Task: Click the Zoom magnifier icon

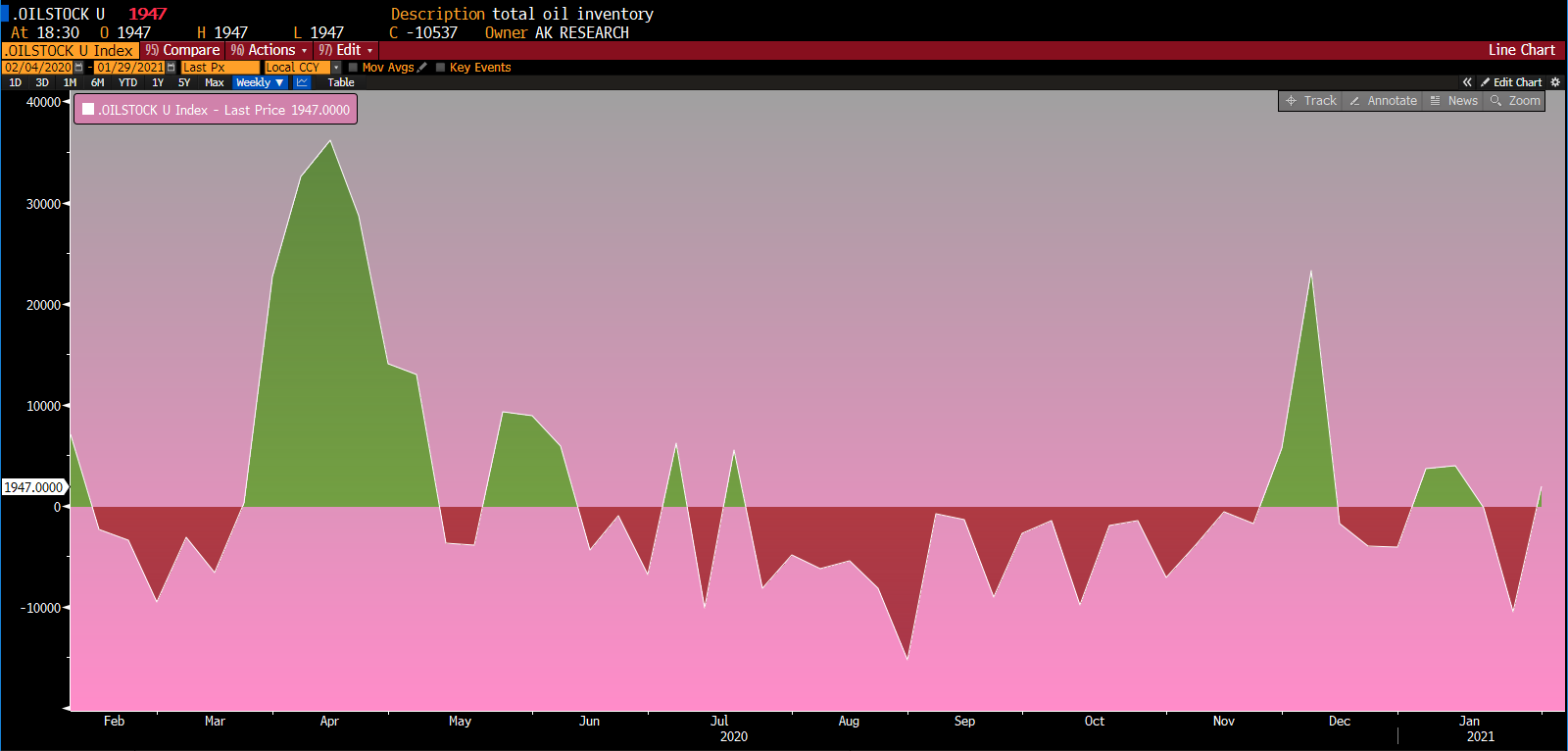Action: pos(1495,101)
